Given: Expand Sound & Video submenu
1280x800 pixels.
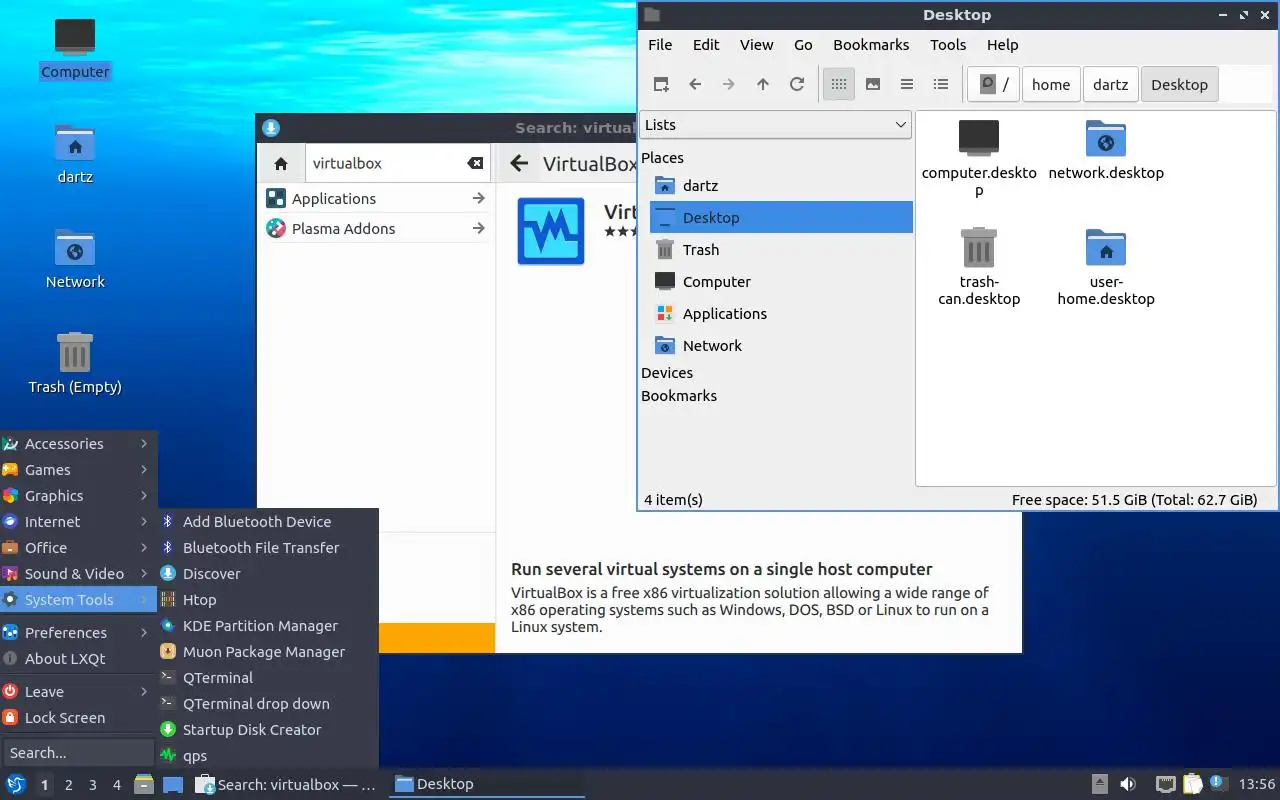Looking at the screenshot, I should [78, 574].
